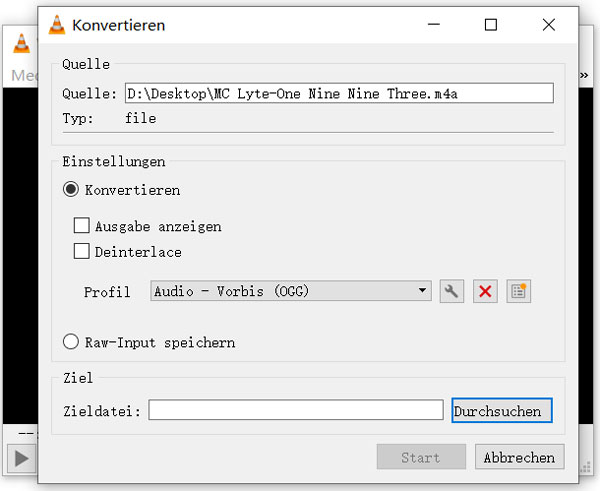Expand the Profil dropdown showing Audio - Vorbis (OGG)
Image resolution: width=600 pixels, height=491 pixels.
coord(290,291)
